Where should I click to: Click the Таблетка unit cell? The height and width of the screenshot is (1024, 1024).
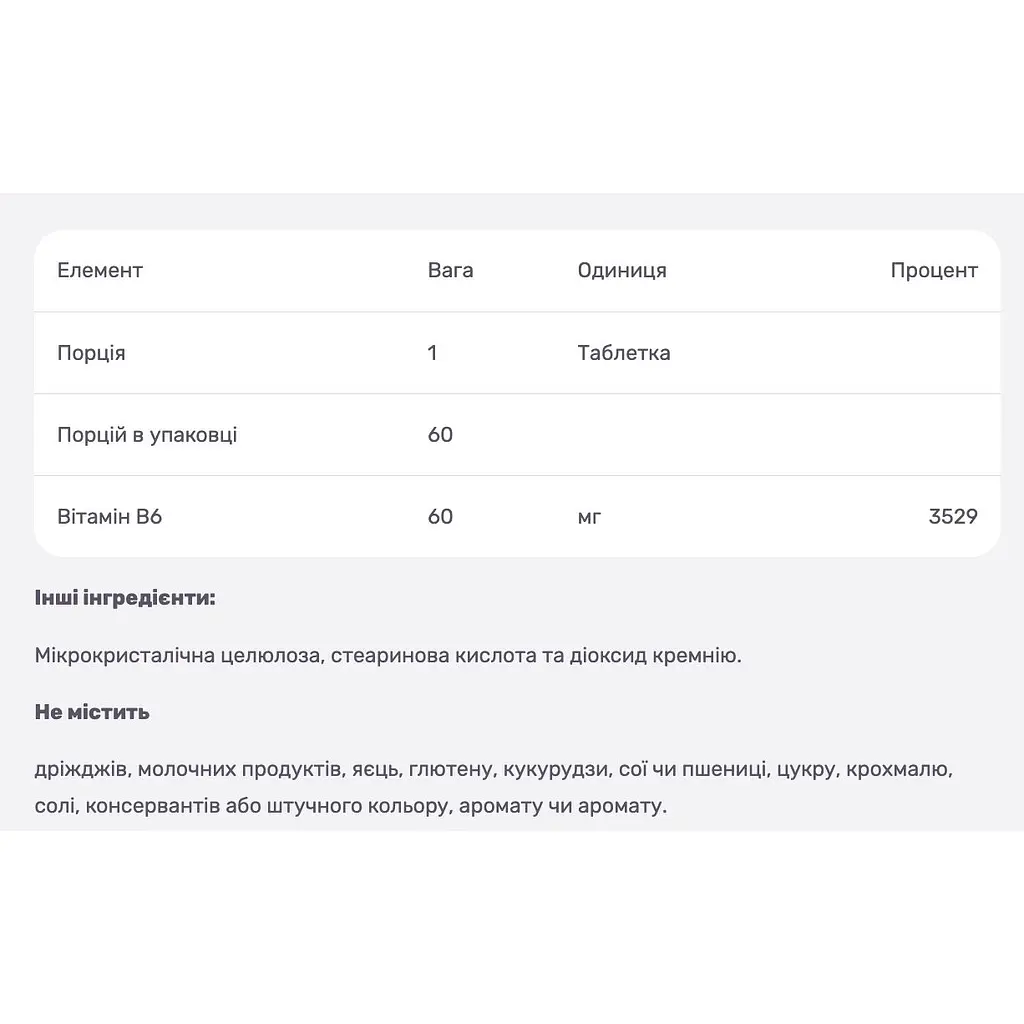click(x=624, y=353)
